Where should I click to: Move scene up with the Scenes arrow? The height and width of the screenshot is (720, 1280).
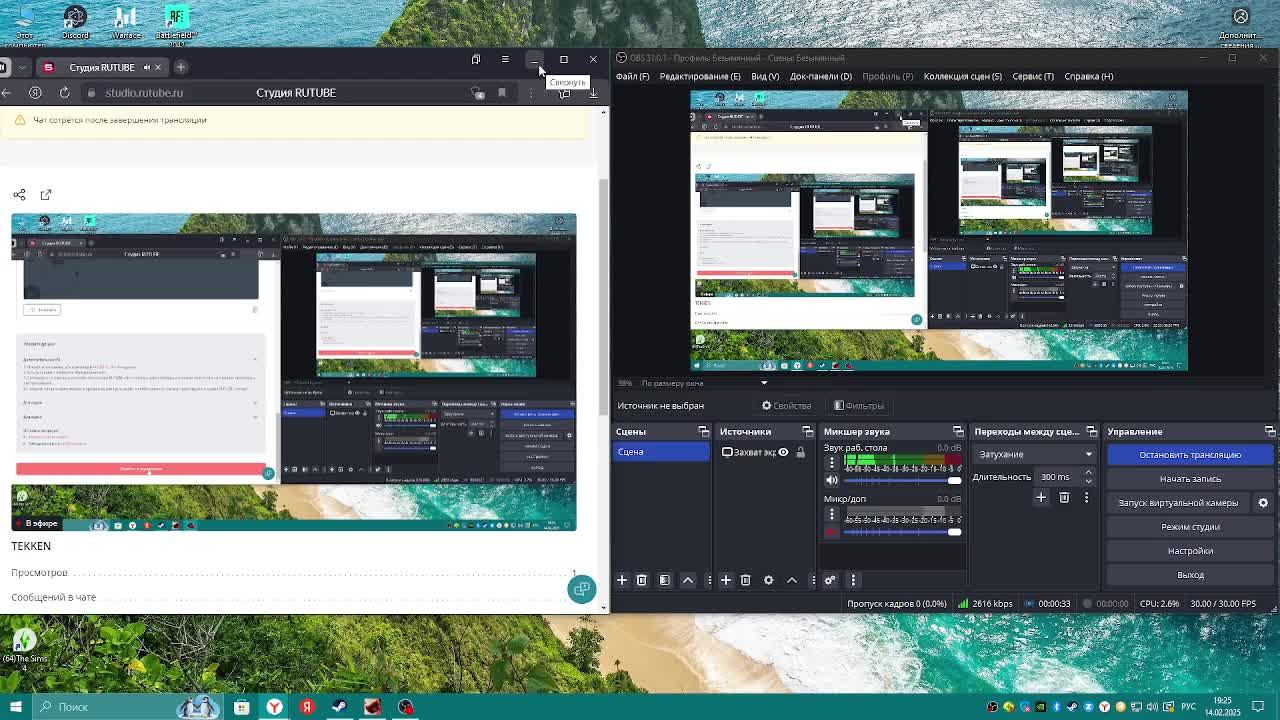pyautogui.click(x=688, y=580)
